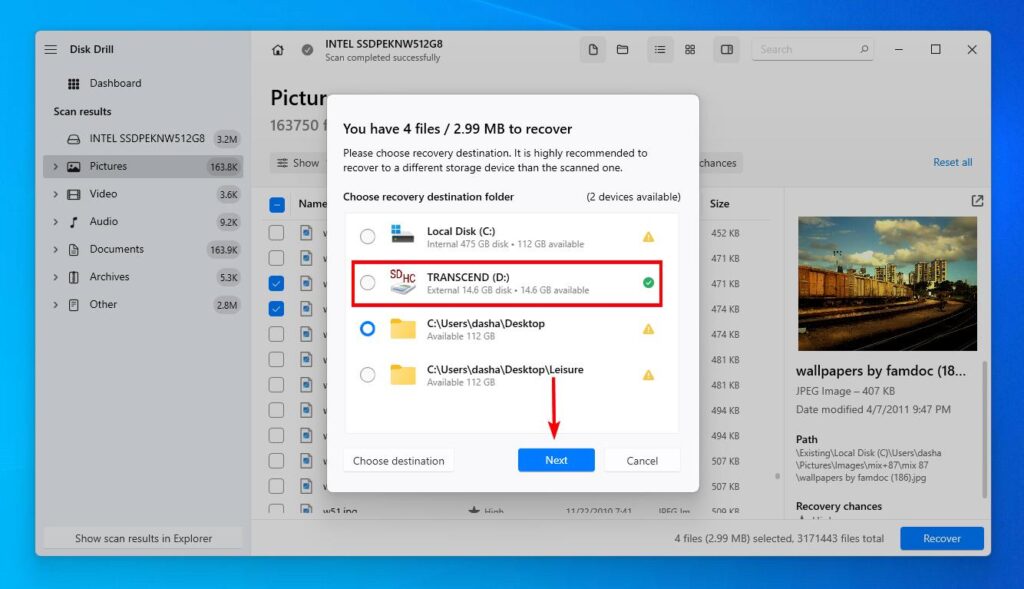The width and height of the screenshot is (1024, 589).
Task: Expand the Documents category in the sidebar
Action: pyautogui.click(x=57, y=249)
